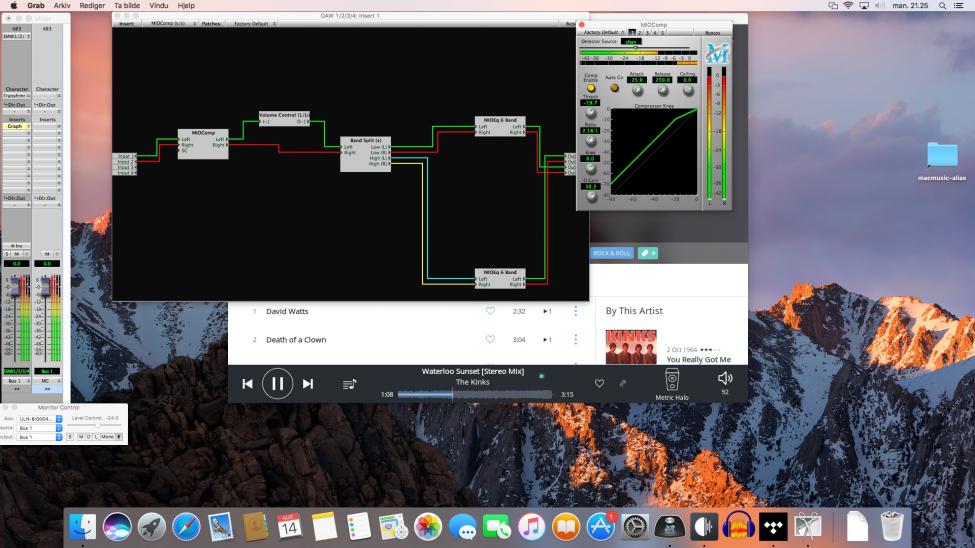Select the upper MIOEq 6 Band node
This screenshot has height=548, width=975.
[x=500, y=126]
